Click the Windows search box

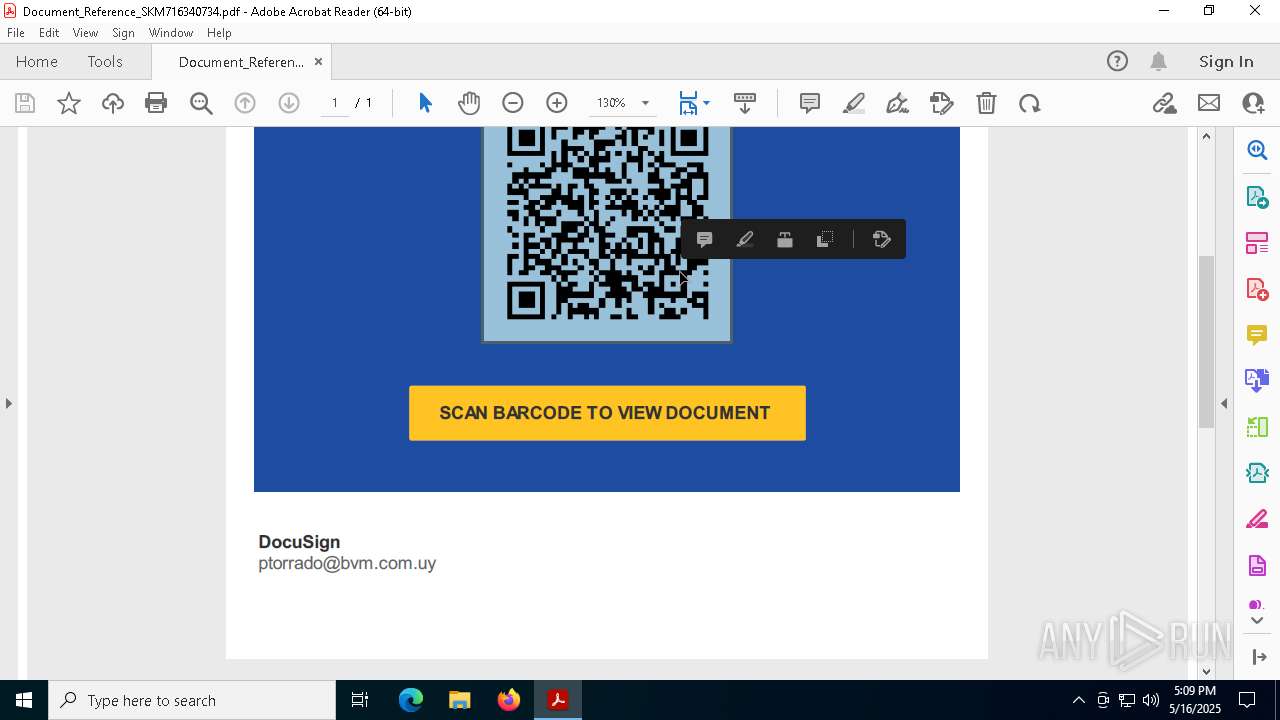193,700
